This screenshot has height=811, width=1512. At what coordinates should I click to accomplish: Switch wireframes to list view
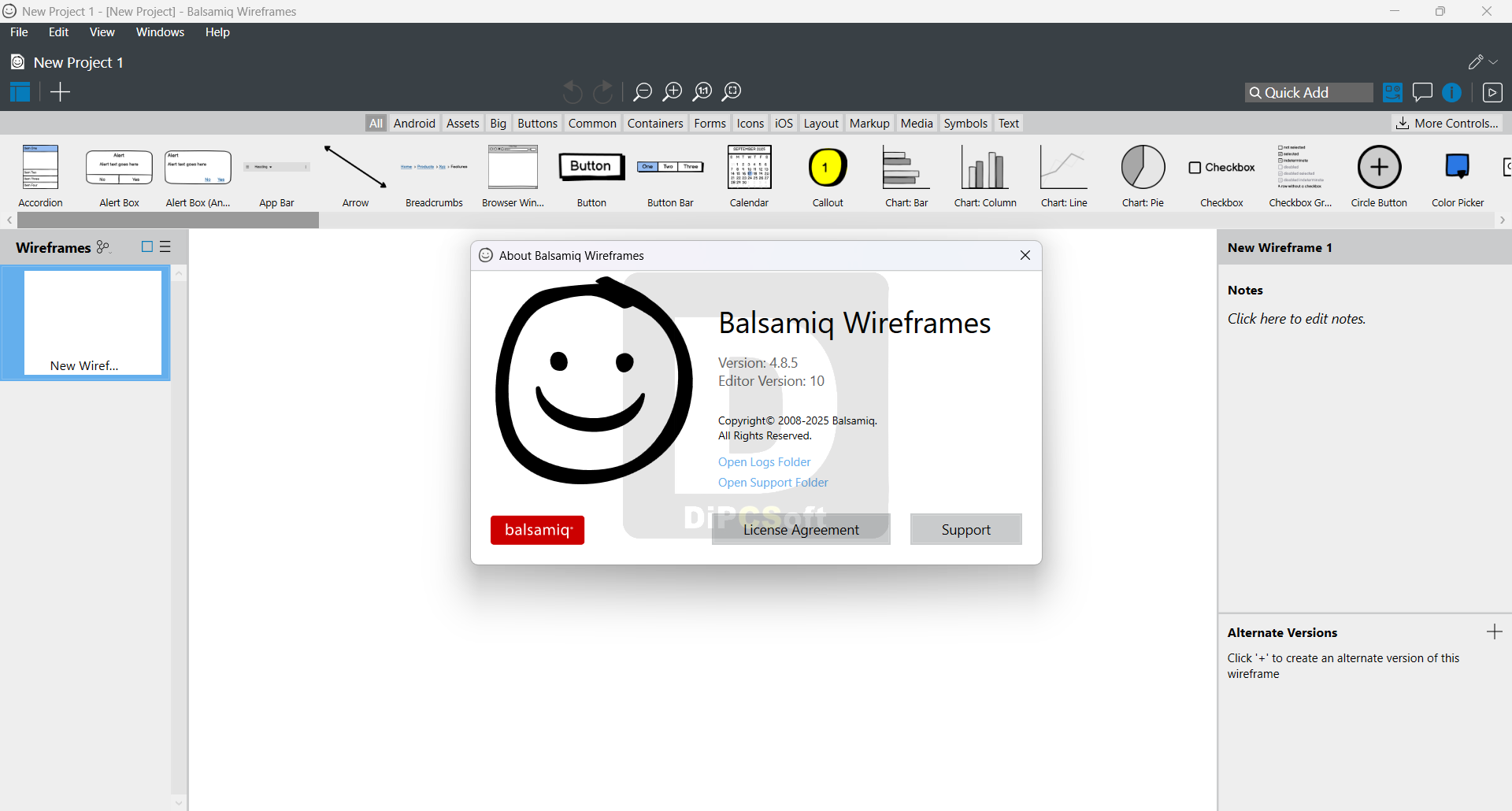165,247
